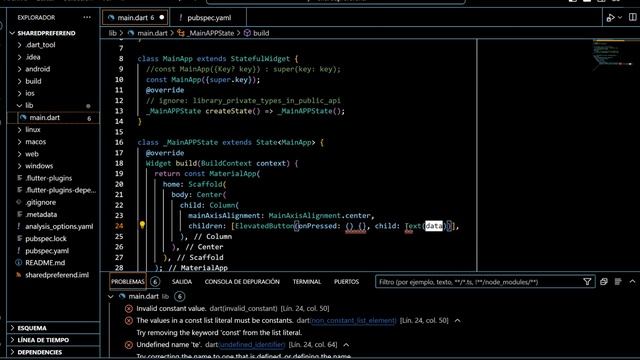
Task: Collapse the main.dart group in Problems list
Action: (111, 297)
